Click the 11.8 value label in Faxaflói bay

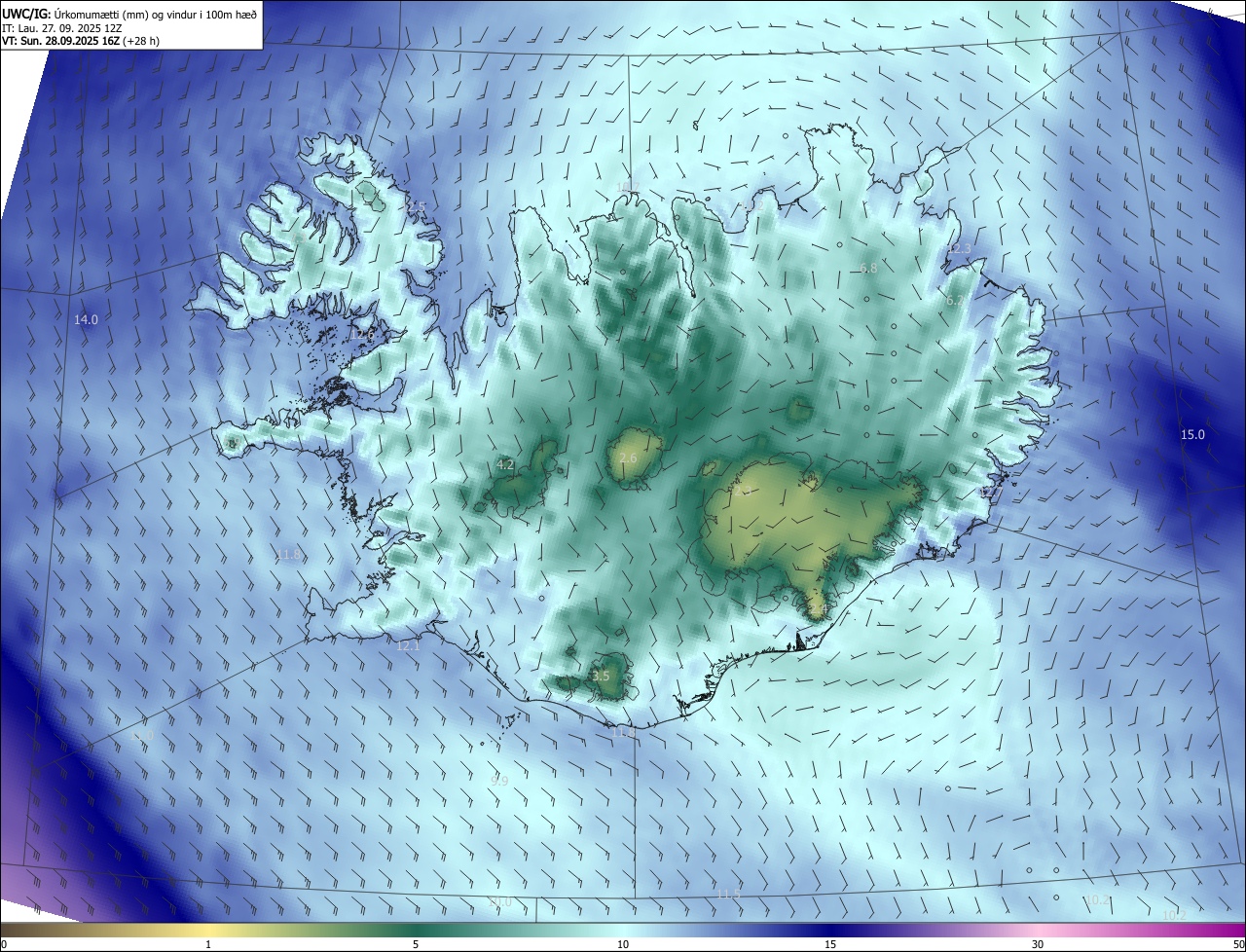pyautogui.click(x=288, y=554)
